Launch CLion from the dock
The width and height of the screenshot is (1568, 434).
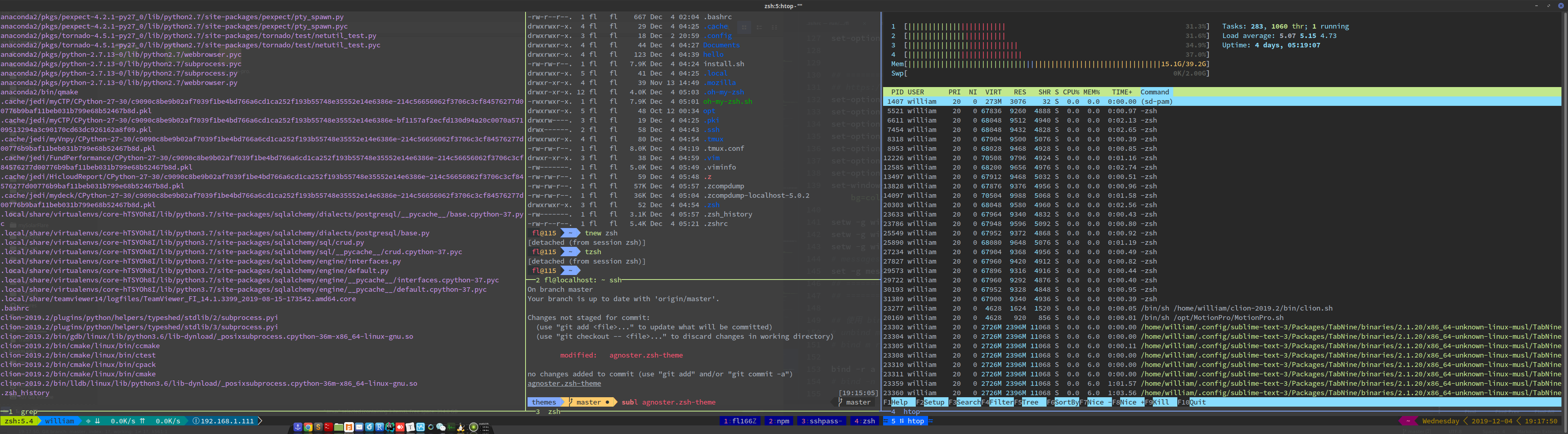tap(389, 427)
